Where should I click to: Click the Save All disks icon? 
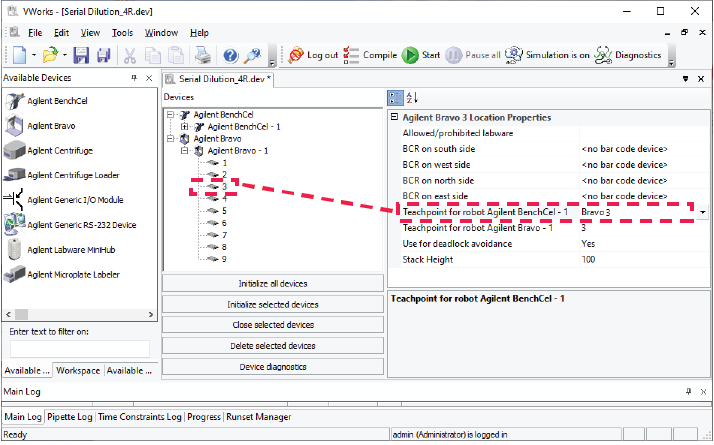coord(104,55)
